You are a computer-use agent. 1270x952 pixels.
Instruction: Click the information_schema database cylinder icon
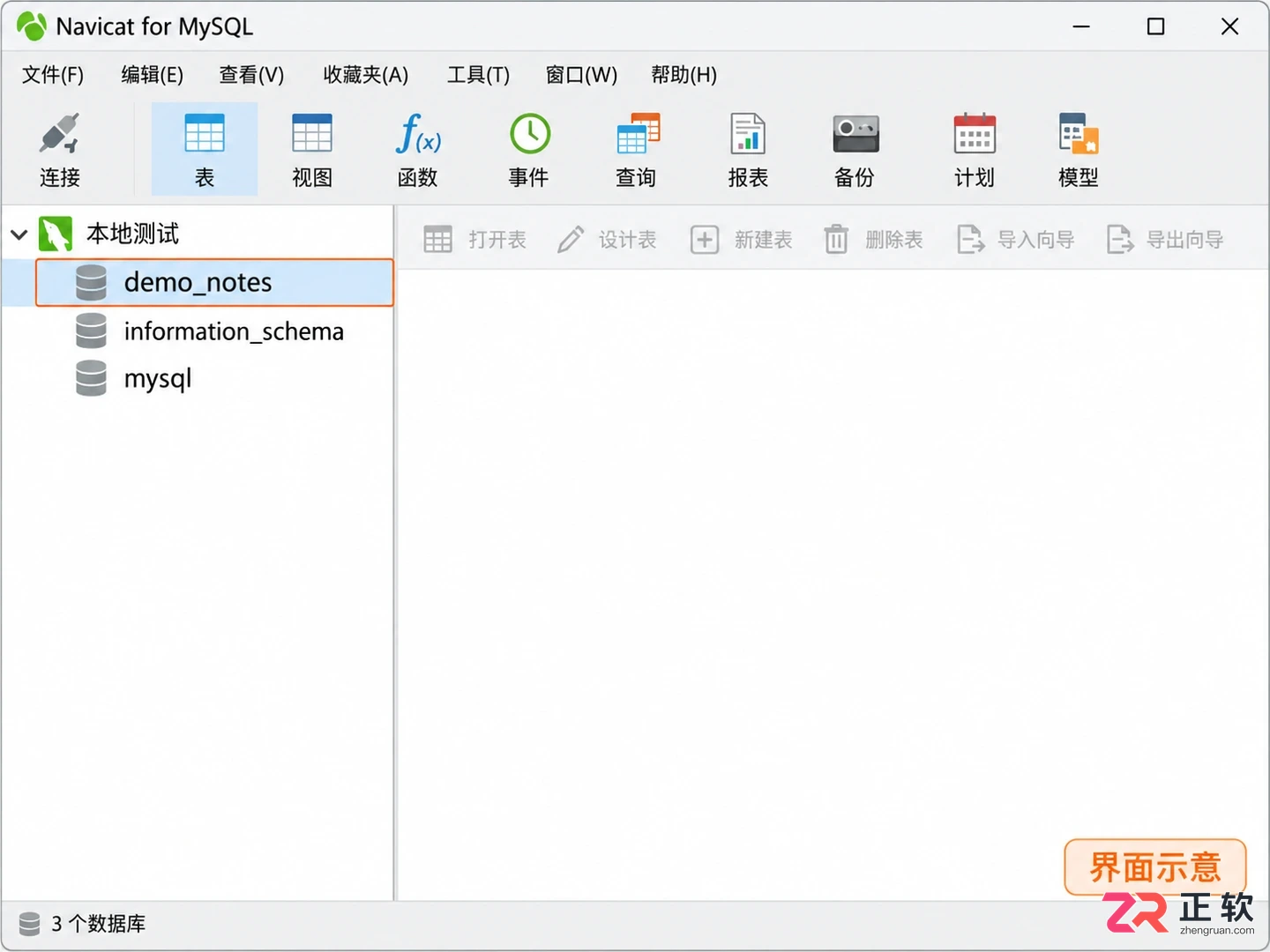pos(91,331)
